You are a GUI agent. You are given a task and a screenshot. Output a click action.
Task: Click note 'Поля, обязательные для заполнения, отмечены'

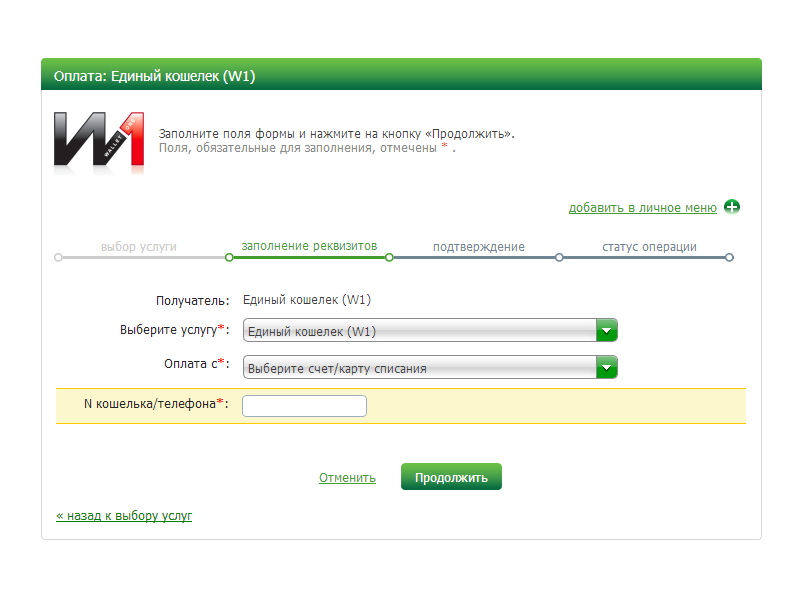click(297, 148)
